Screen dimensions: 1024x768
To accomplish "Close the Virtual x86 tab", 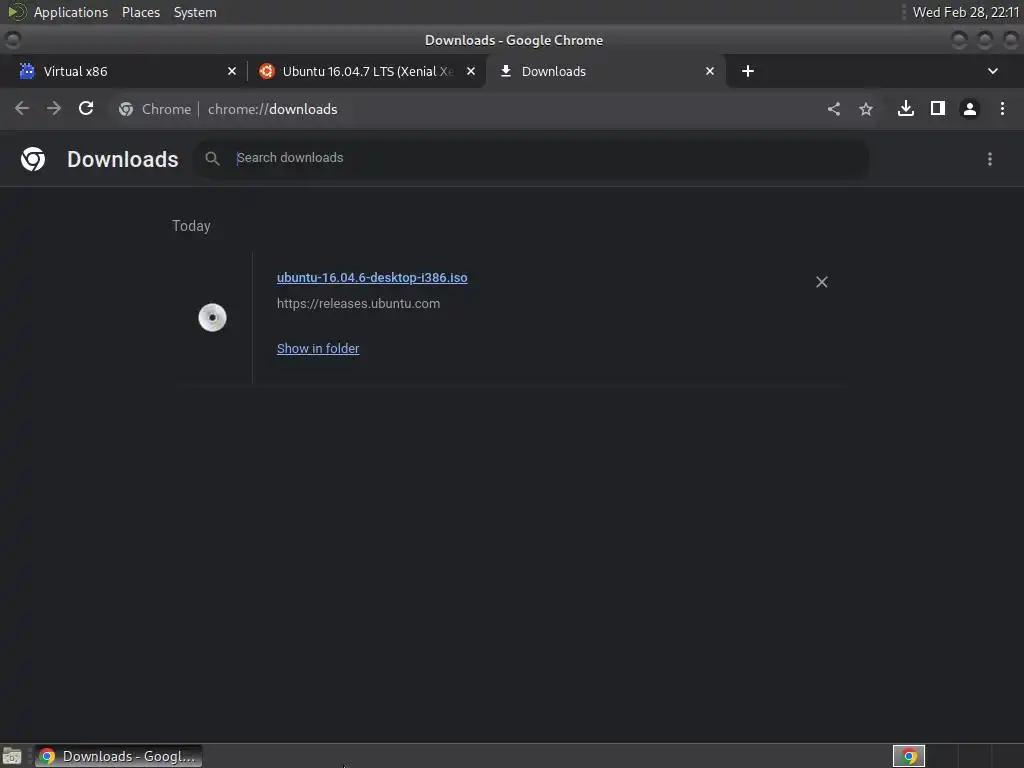I will click(x=232, y=71).
